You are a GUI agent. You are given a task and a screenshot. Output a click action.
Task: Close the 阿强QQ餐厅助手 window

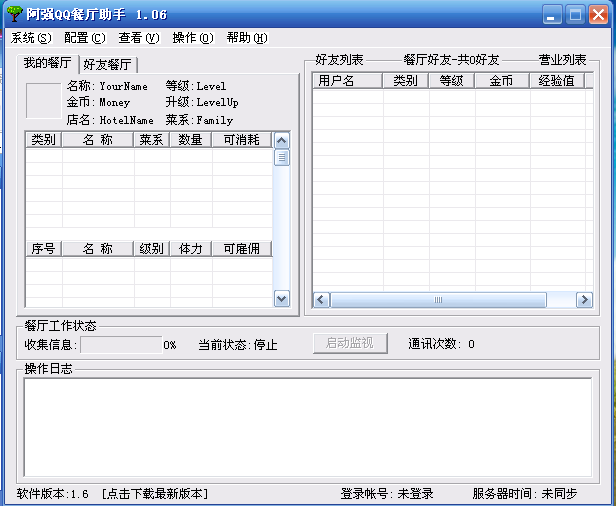pyautogui.click(x=598, y=15)
